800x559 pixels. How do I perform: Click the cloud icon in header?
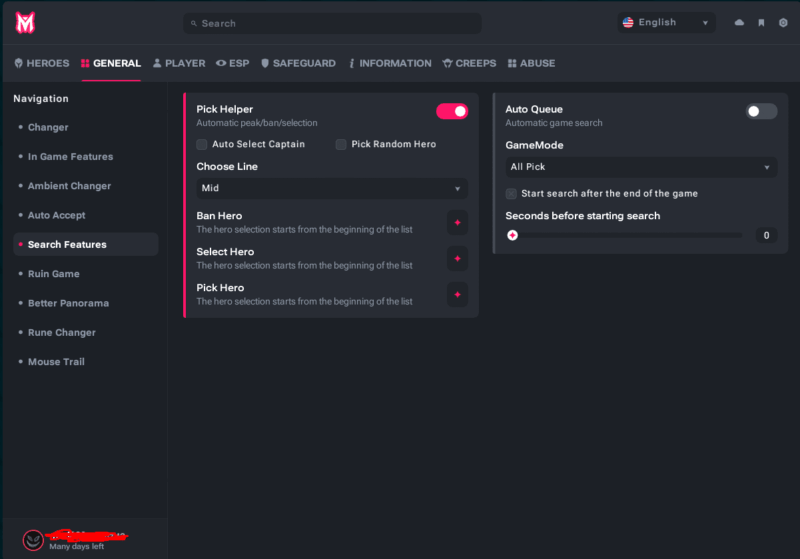coord(739,22)
